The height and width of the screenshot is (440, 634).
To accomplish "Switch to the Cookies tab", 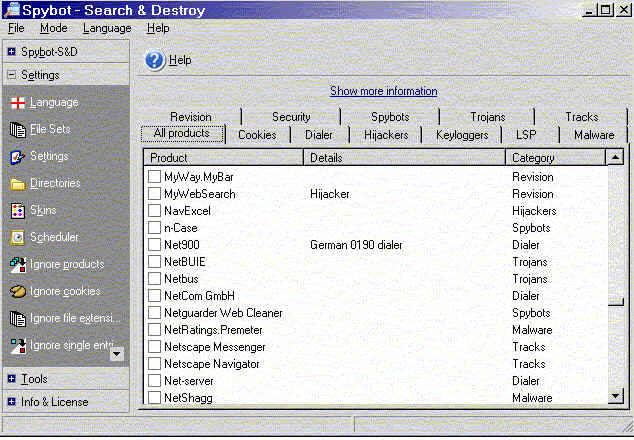I will pyautogui.click(x=257, y=135).
